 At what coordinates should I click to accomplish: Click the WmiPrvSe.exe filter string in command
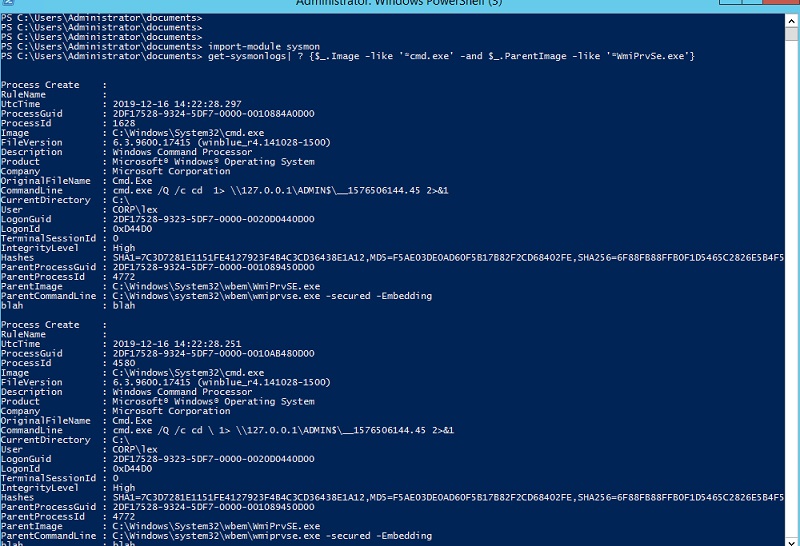(647, 56)
